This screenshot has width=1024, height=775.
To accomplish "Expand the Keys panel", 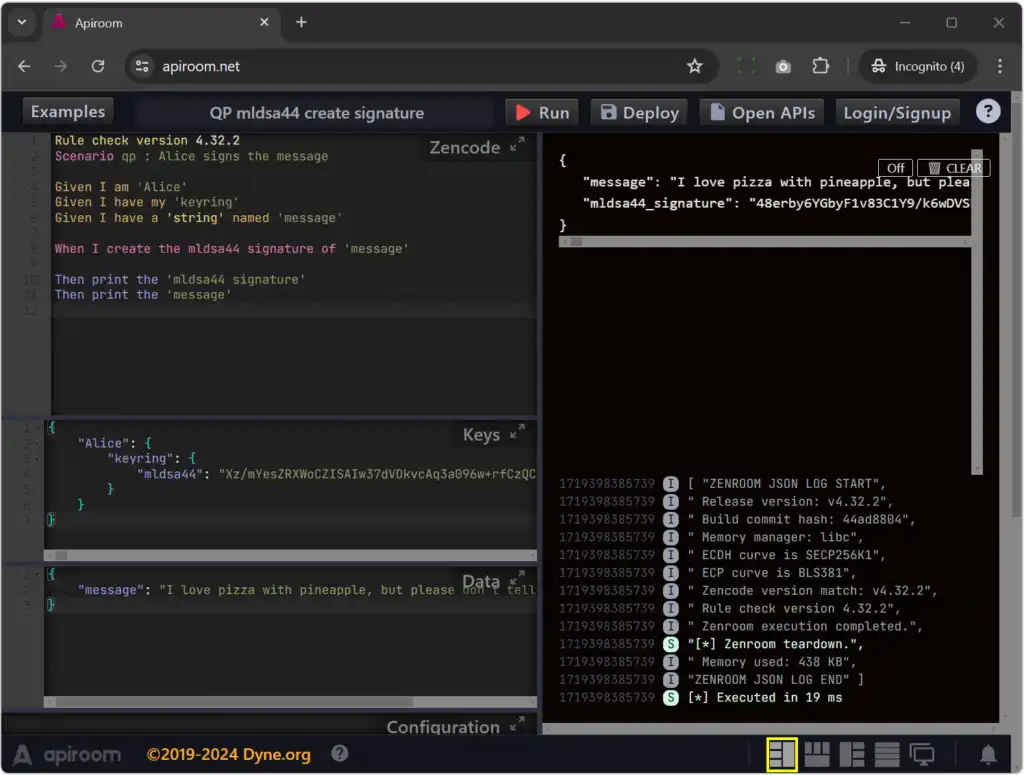I will click(517, 433).
